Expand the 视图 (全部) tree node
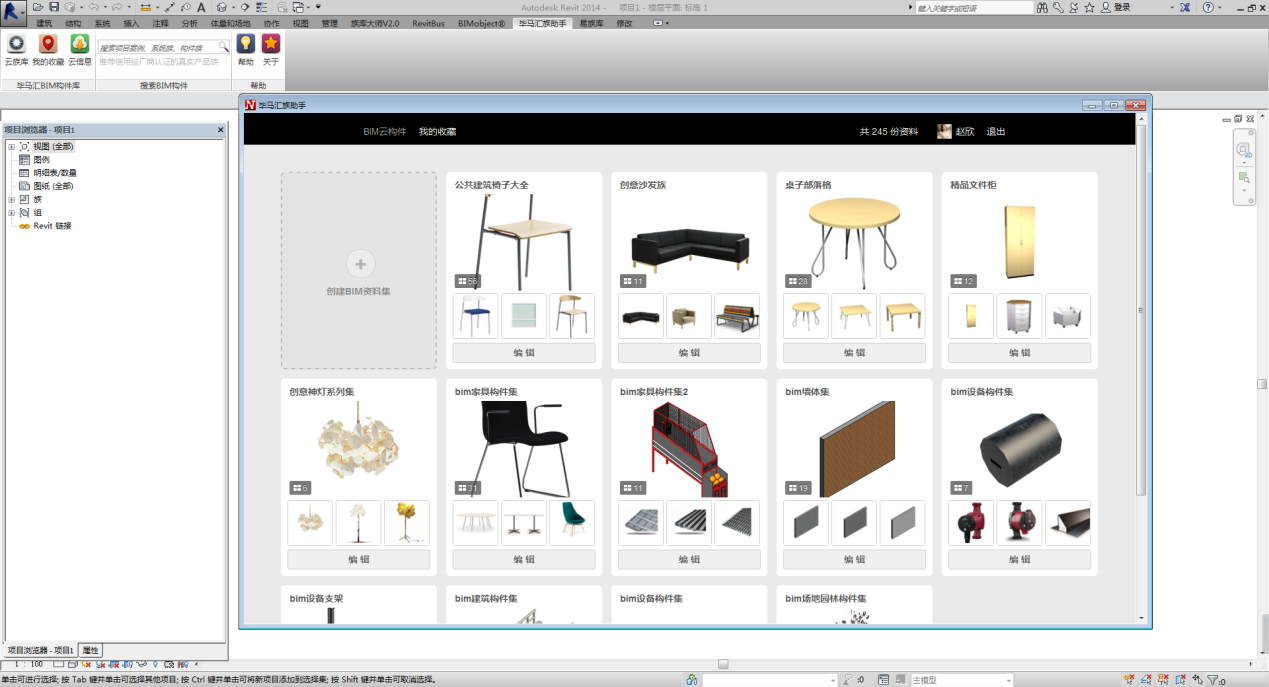 click(11, 147)
